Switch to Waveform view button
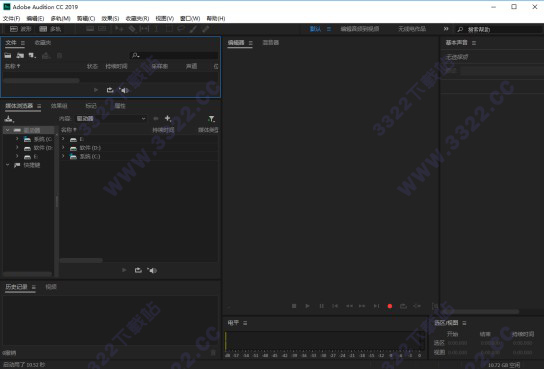This screenshot has height=369, width=544. point(20,29)
